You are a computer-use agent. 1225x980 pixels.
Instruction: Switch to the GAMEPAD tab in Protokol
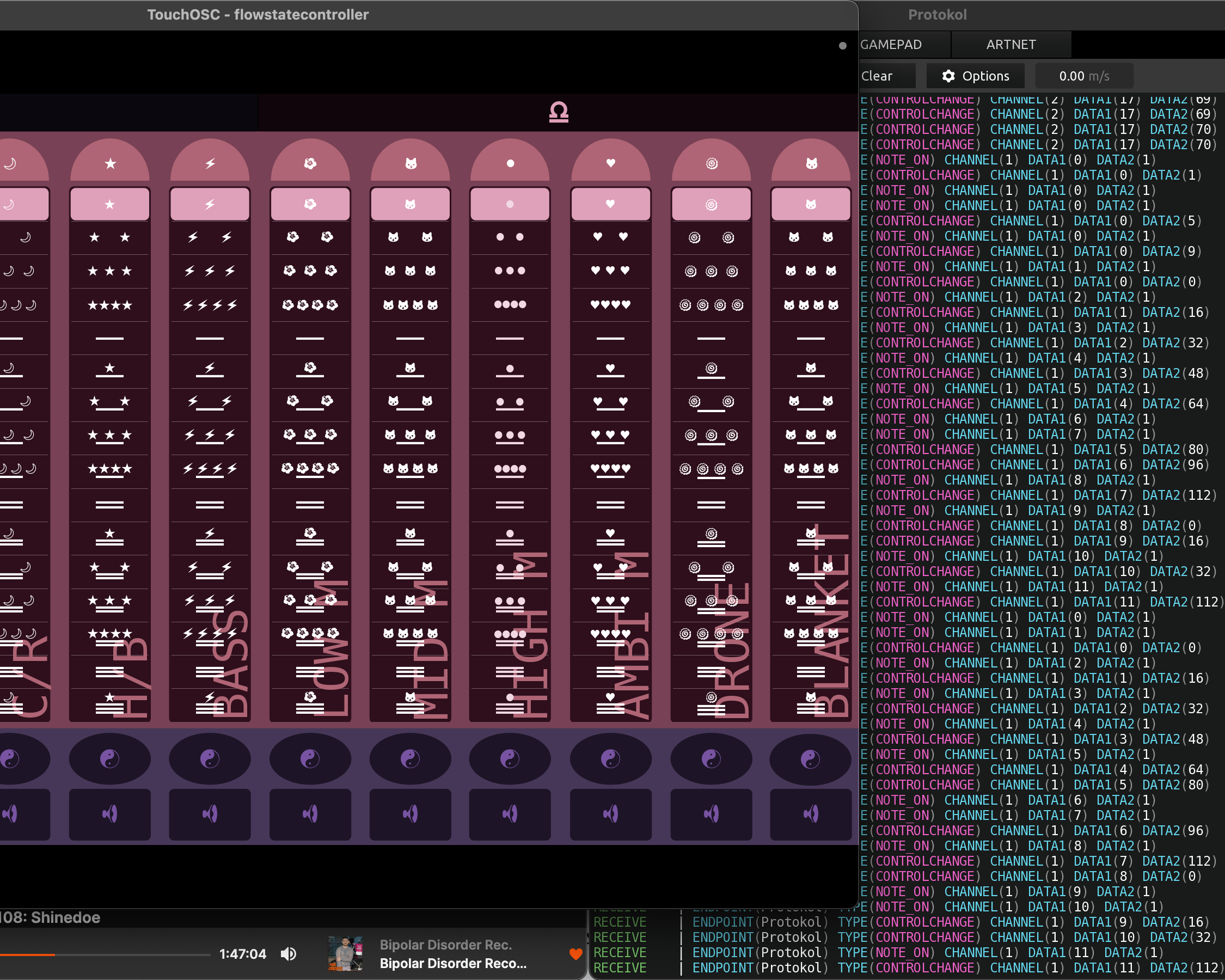pos(891,44)
